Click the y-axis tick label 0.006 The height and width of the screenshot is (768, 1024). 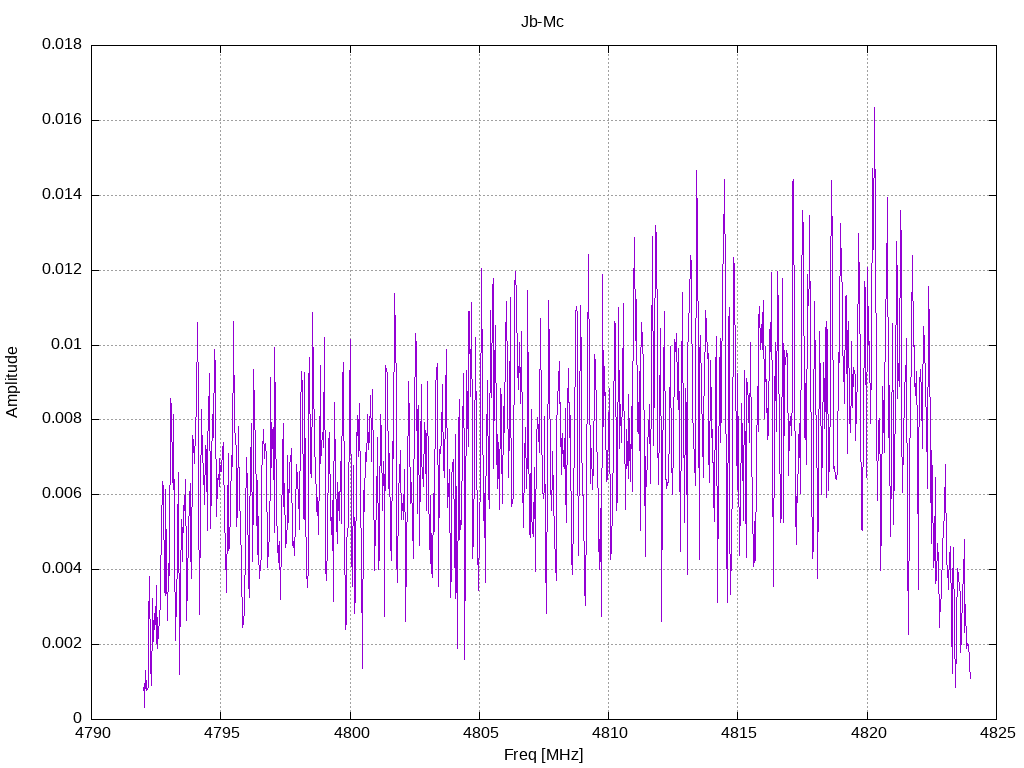pos(62,494)
